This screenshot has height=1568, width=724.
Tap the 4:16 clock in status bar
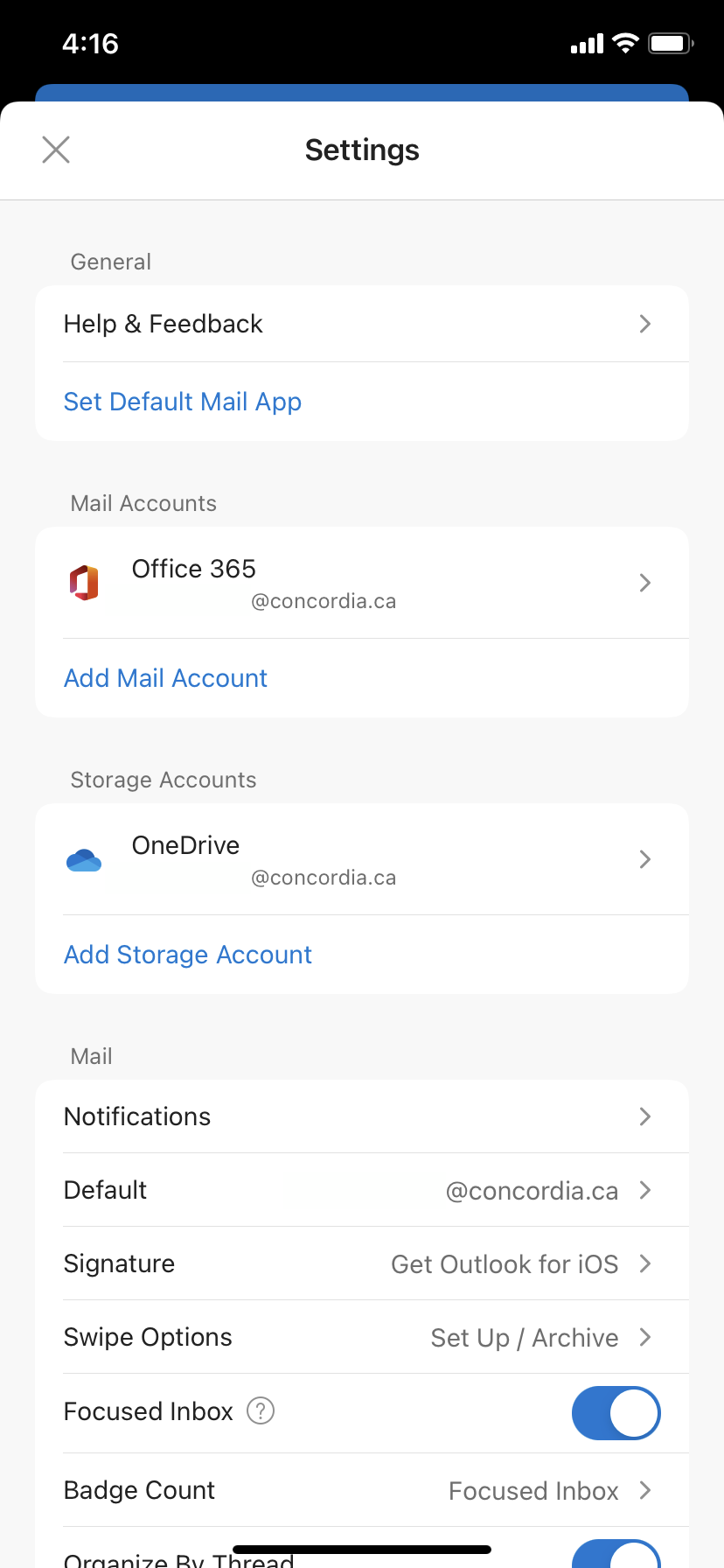click(90, 43)
